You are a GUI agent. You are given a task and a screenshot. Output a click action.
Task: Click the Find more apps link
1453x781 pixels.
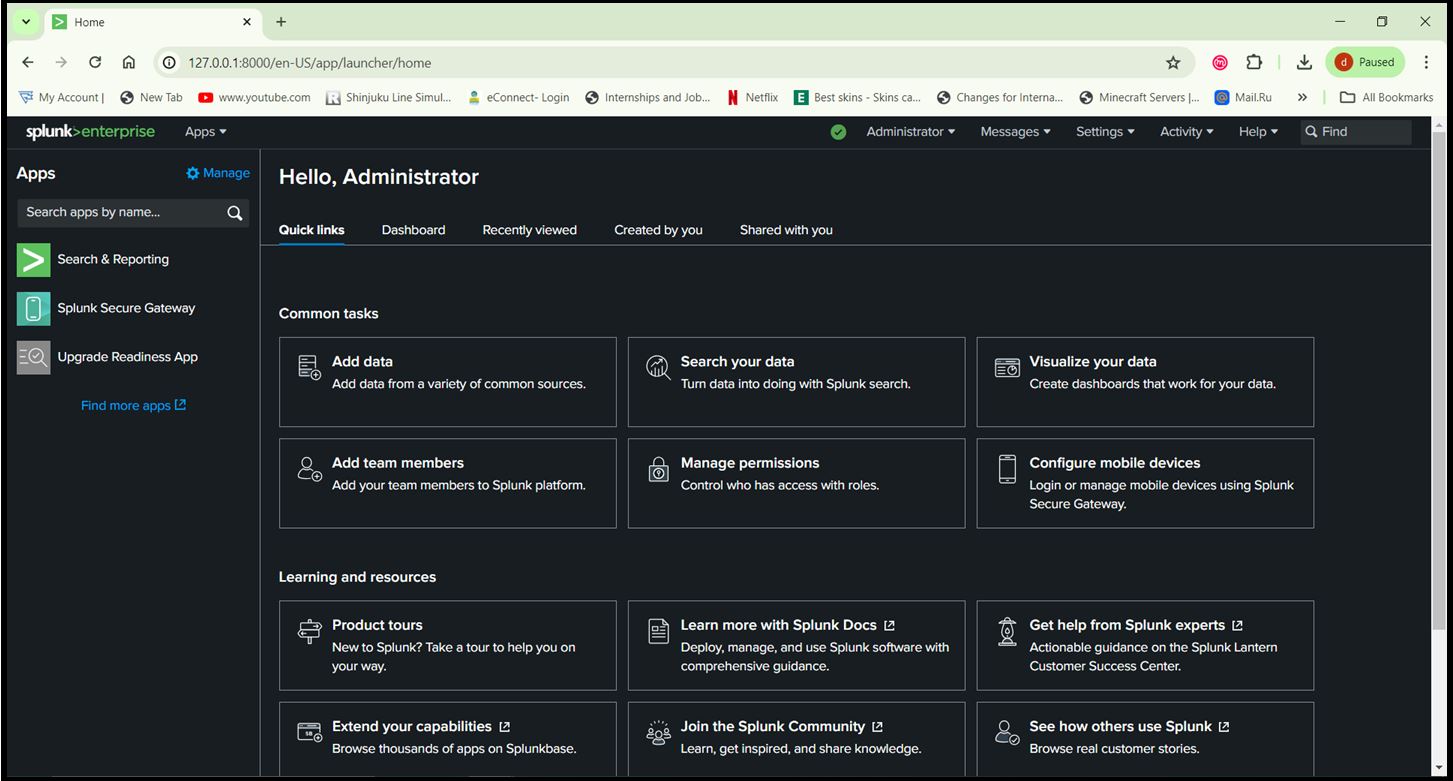pos(133,405)
